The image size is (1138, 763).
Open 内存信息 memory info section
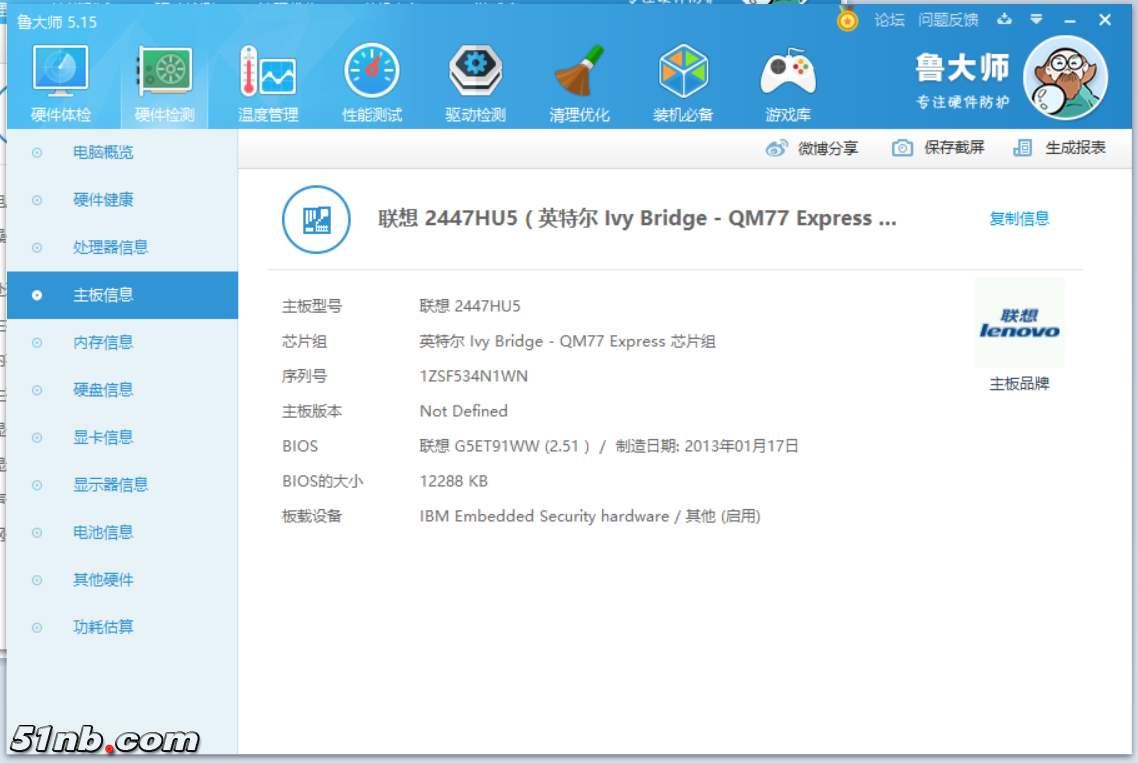(103, 343)
